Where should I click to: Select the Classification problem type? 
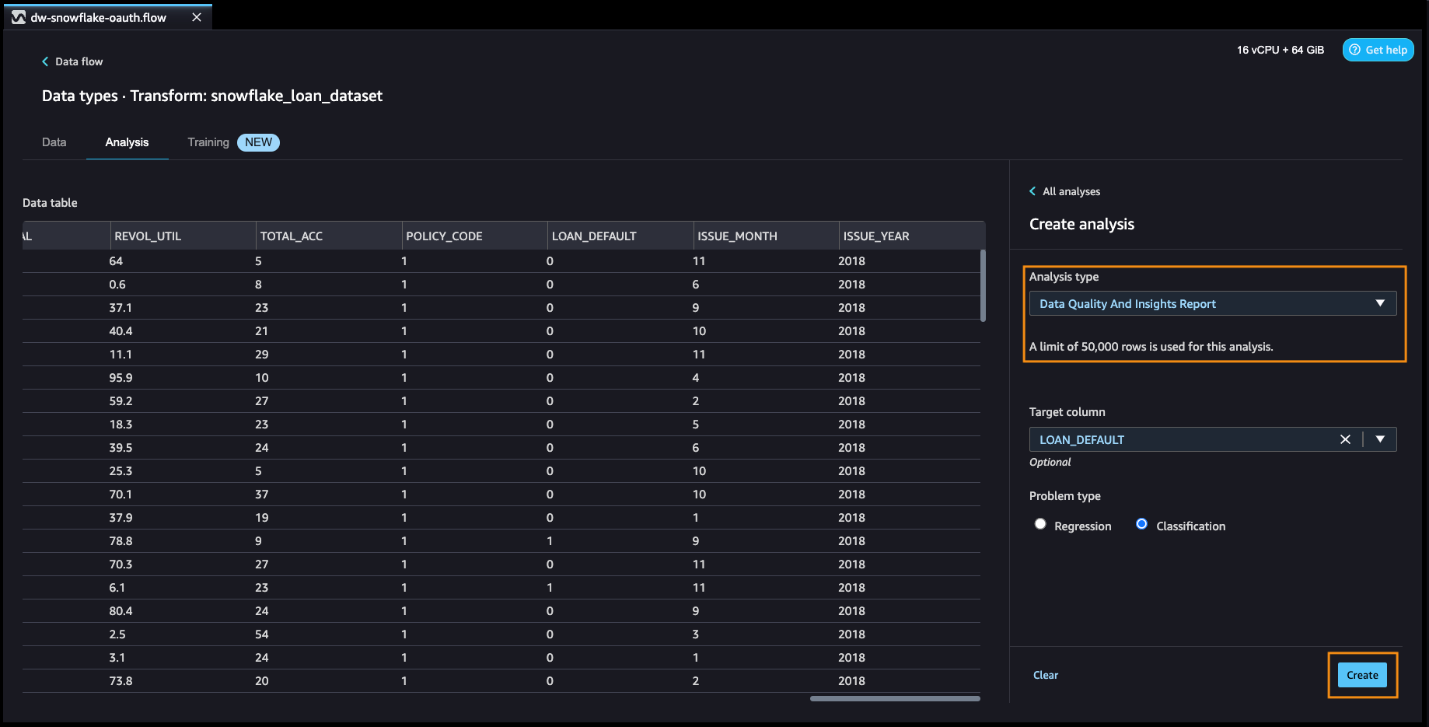pos(1142,524)
